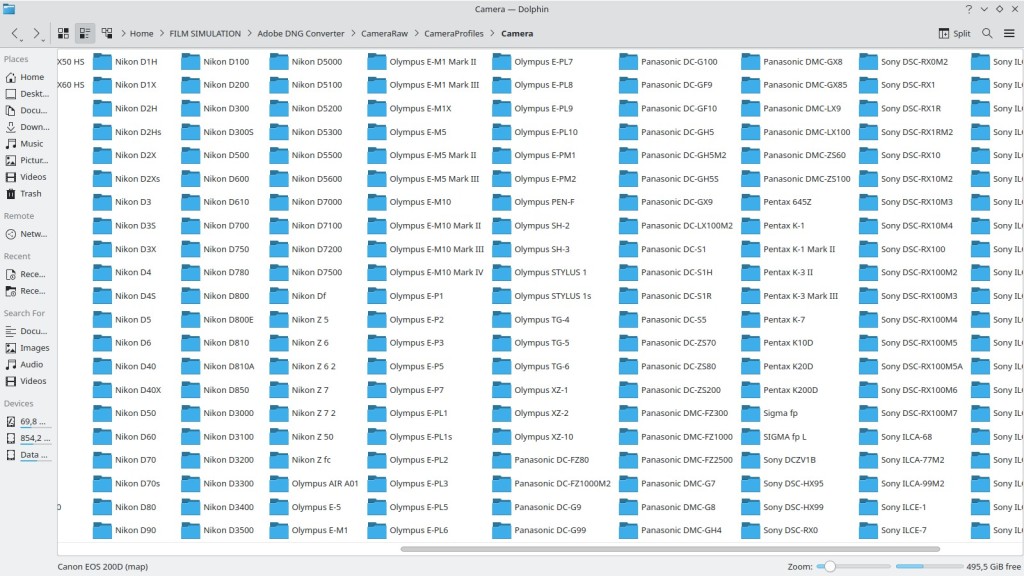Click the Nikon D3500 folder name
The height and width of the screenshot is (576, 1024).
tap(229, 530)
